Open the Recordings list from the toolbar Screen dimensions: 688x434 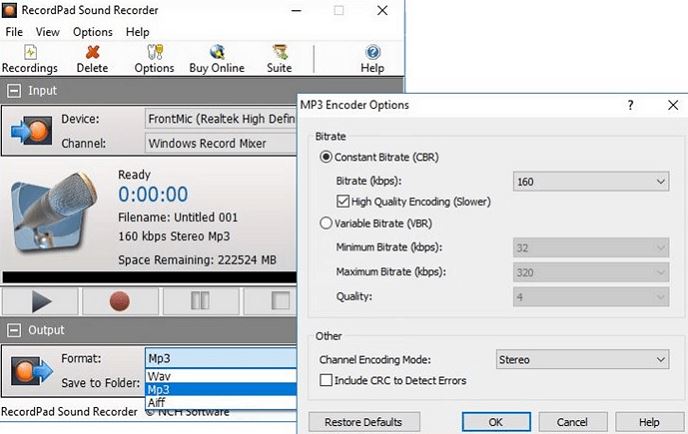click(x=30, y=59)
